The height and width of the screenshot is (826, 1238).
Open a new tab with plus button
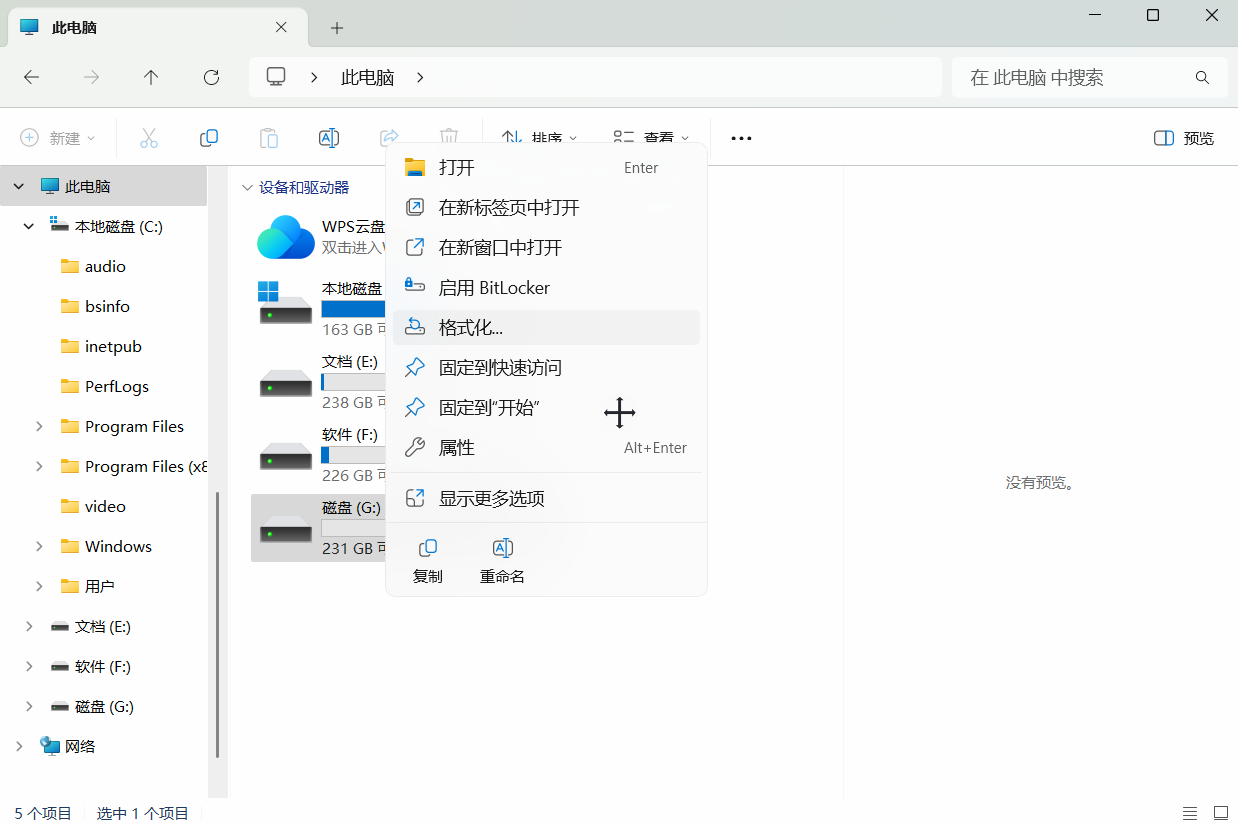337,28
